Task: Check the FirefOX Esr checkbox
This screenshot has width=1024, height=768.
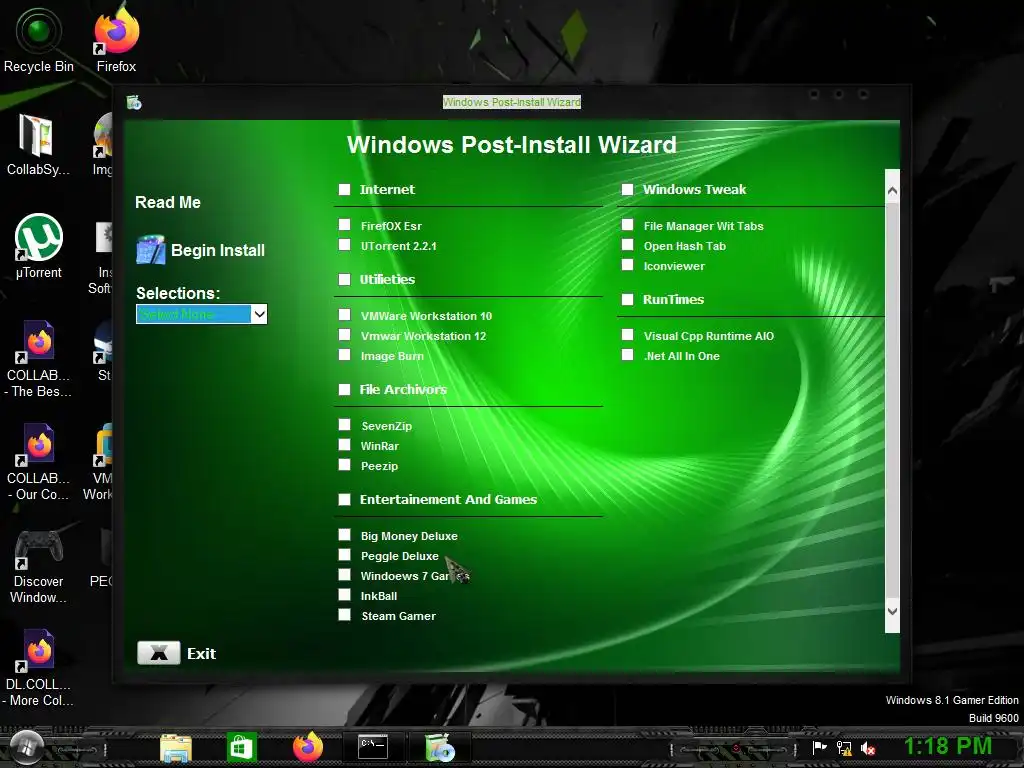Action: pos(344,225)
